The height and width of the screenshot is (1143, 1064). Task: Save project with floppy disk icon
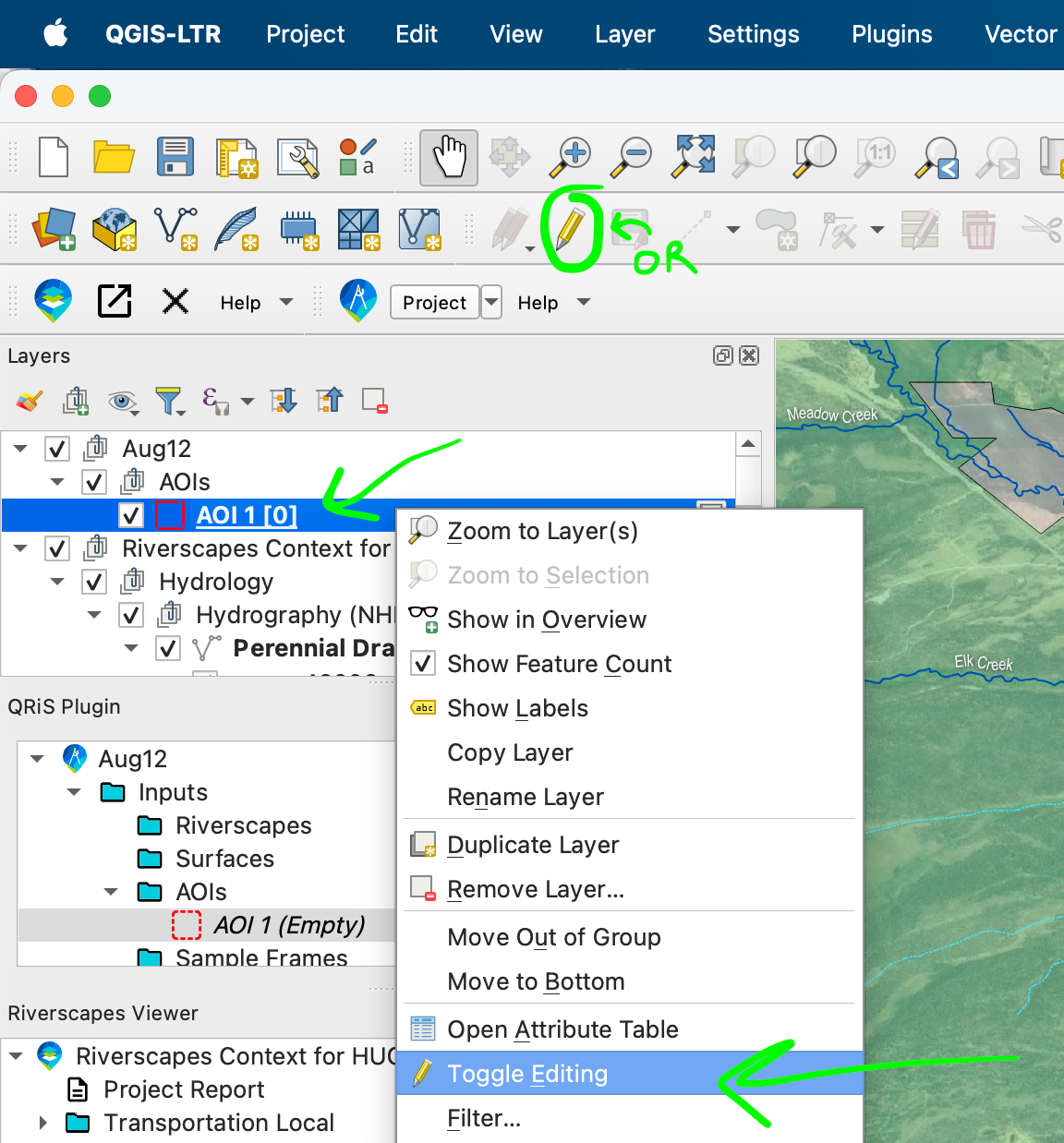click(x=175, y=156)
